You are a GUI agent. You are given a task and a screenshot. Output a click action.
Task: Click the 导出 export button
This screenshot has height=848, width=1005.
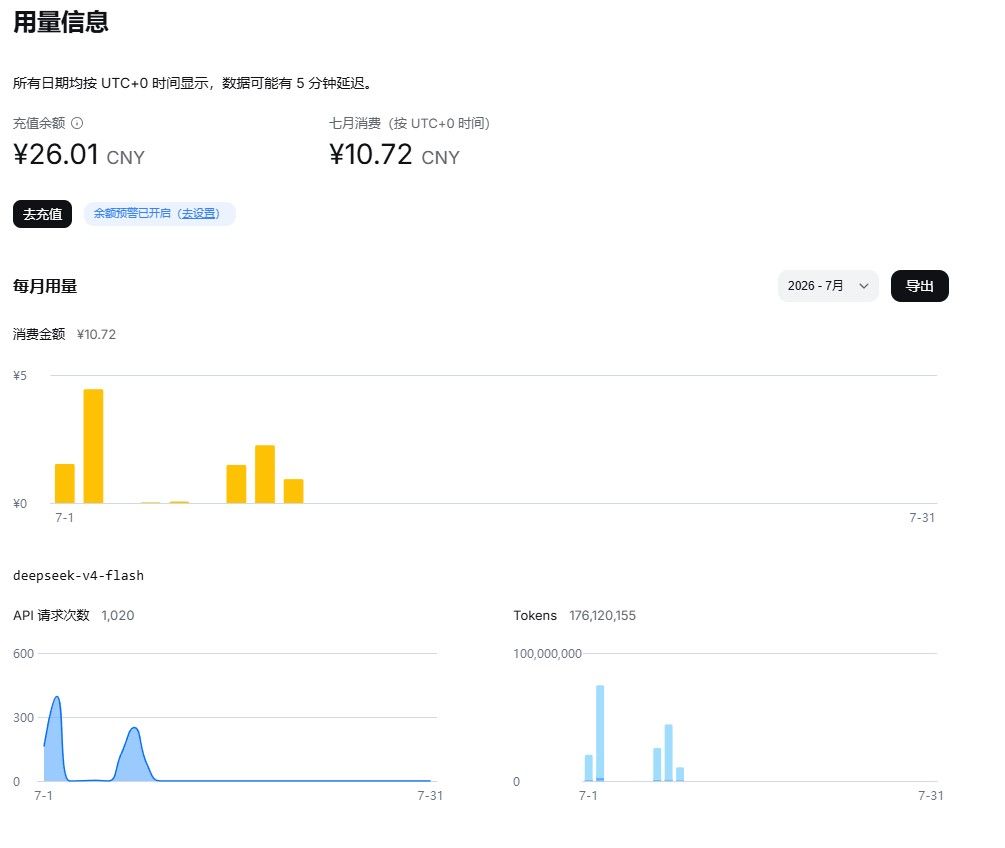920,286
